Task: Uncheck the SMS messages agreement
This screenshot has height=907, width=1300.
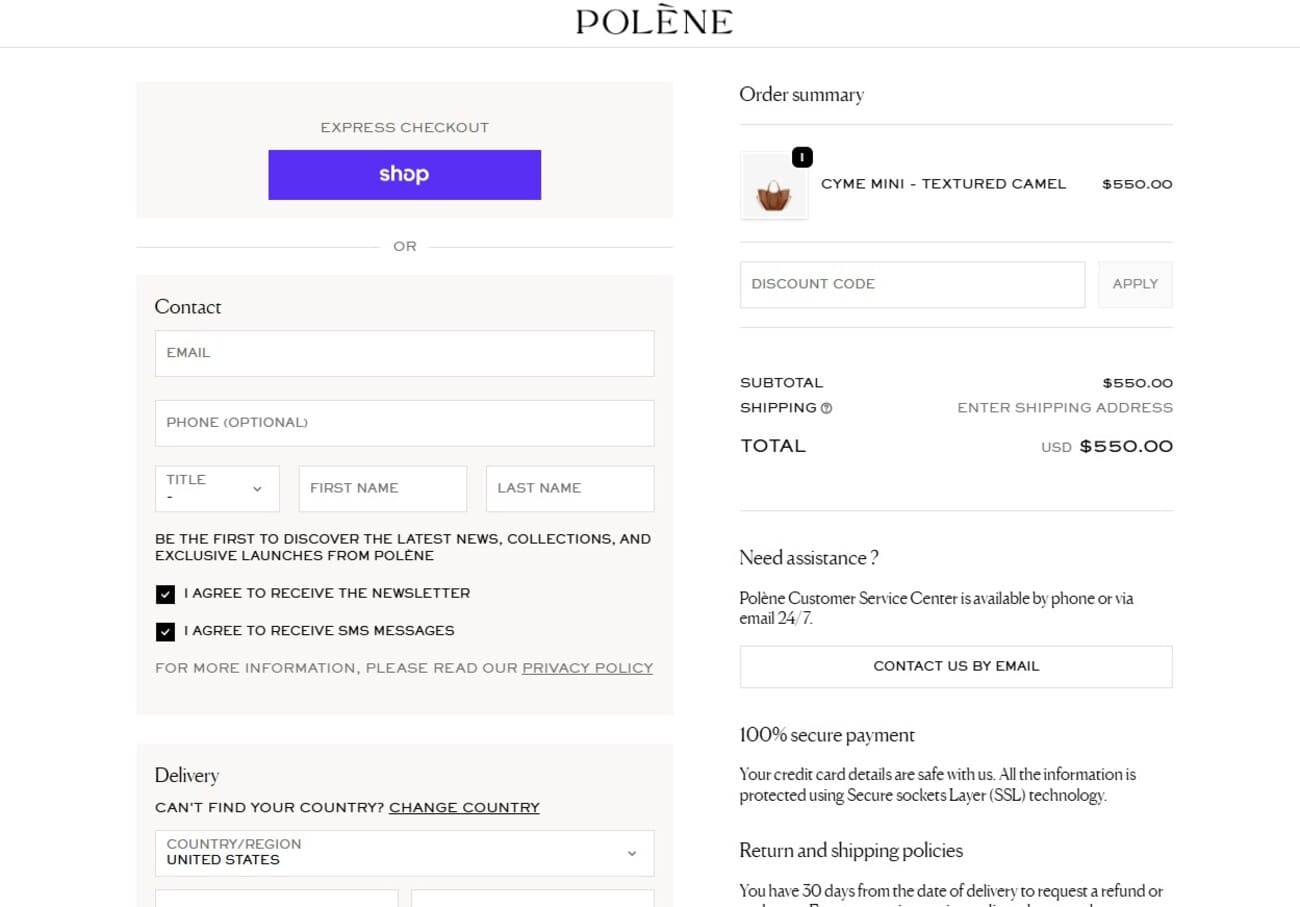Action: click(x=165, y=631)
